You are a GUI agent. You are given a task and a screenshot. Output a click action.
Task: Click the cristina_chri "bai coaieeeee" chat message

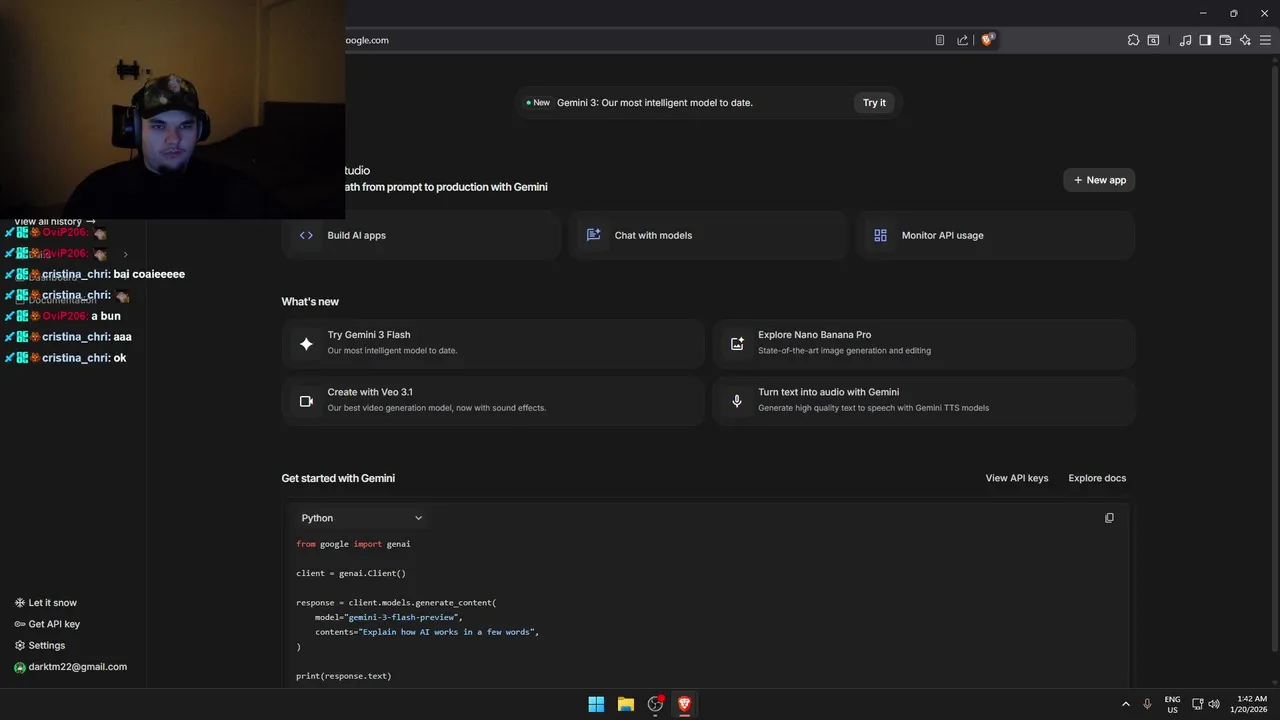pos(95,274)
